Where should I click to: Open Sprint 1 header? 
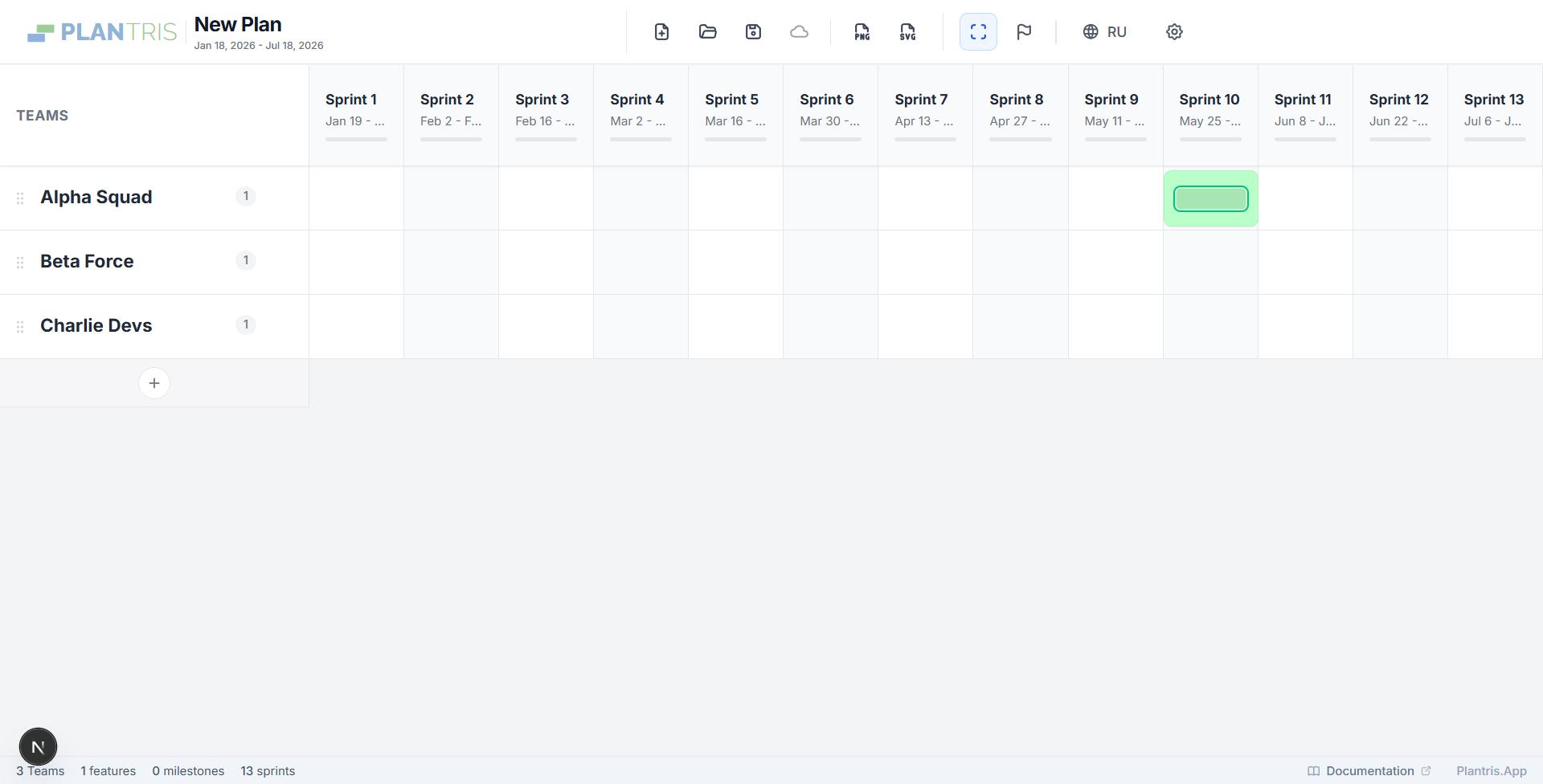pos(356,115)
